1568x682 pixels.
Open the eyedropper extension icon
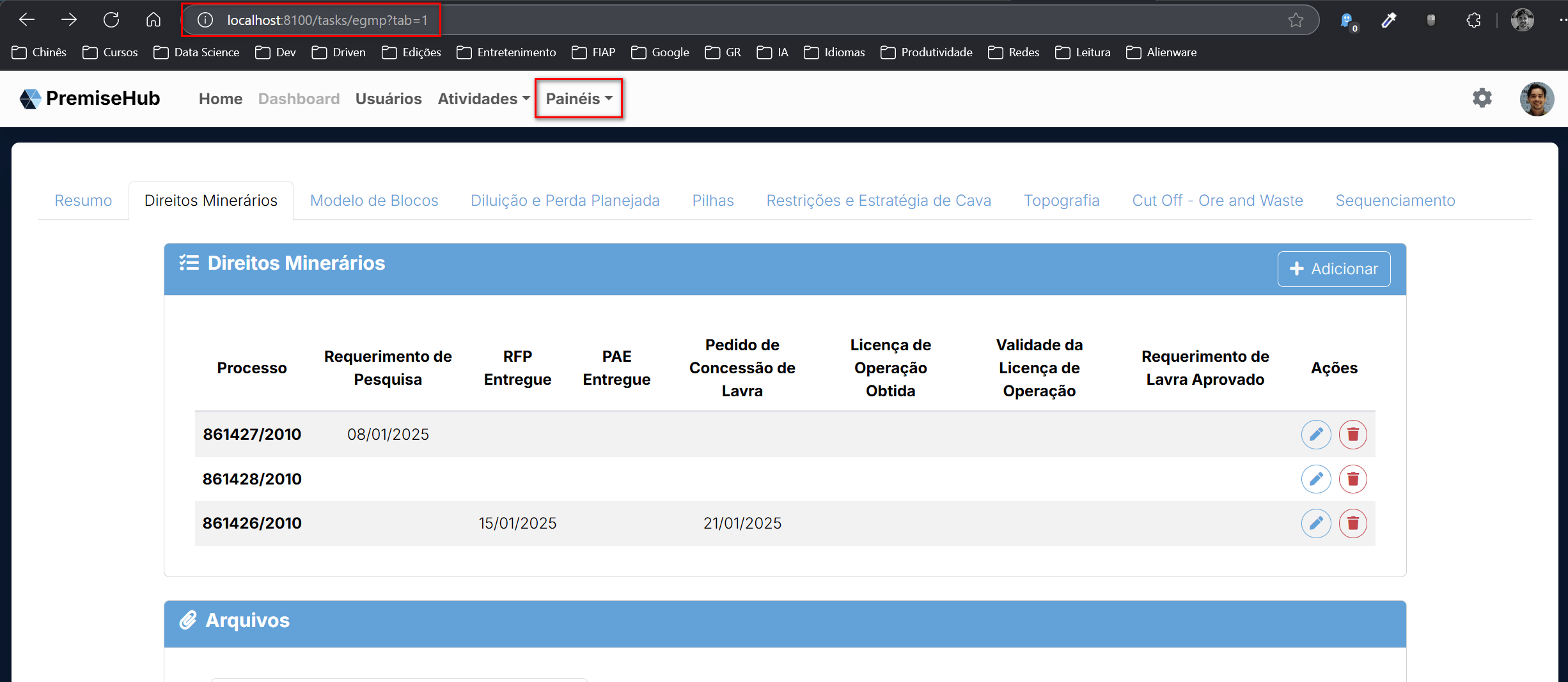[1388, 20]
